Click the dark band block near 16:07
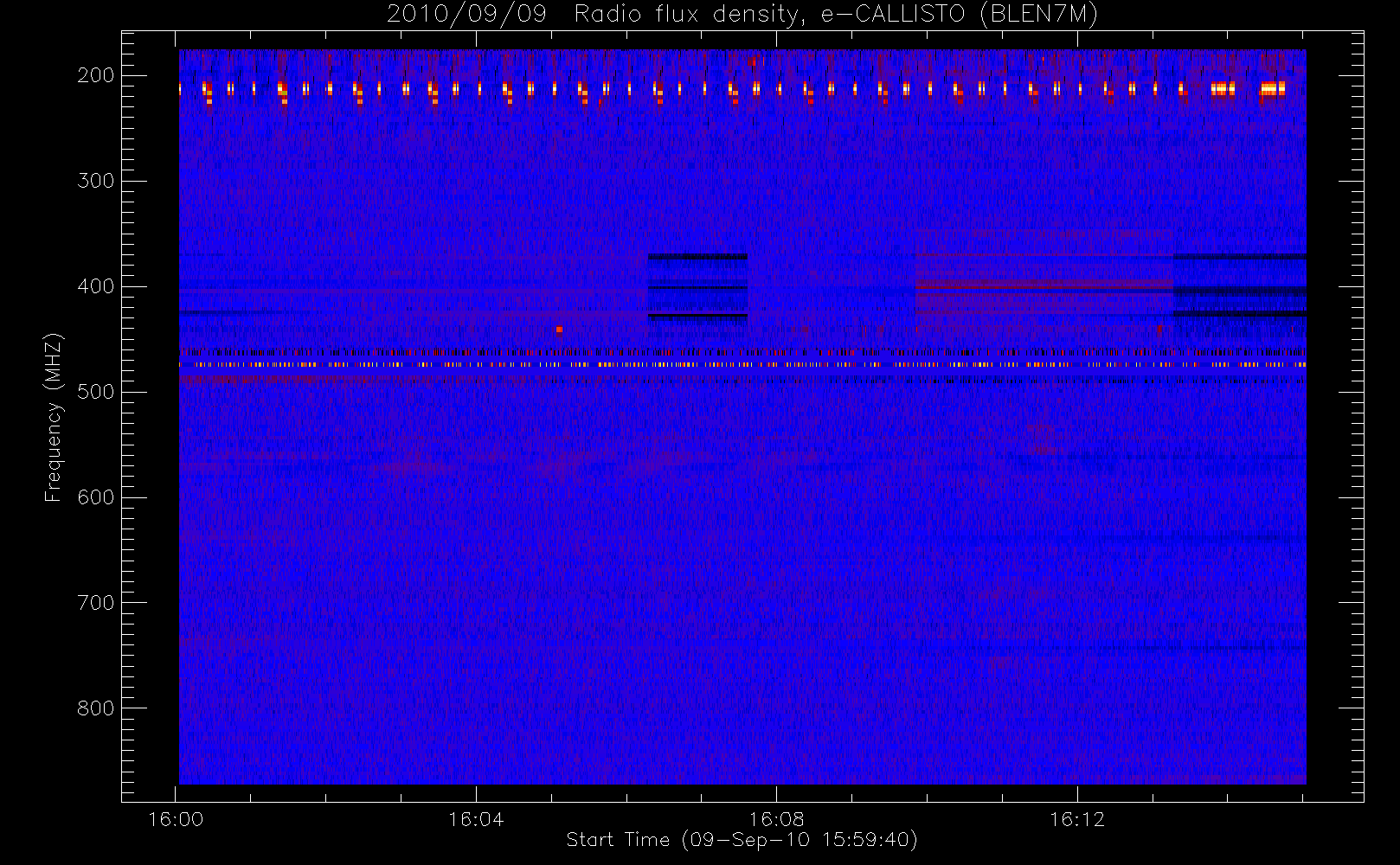 point(697,287)
